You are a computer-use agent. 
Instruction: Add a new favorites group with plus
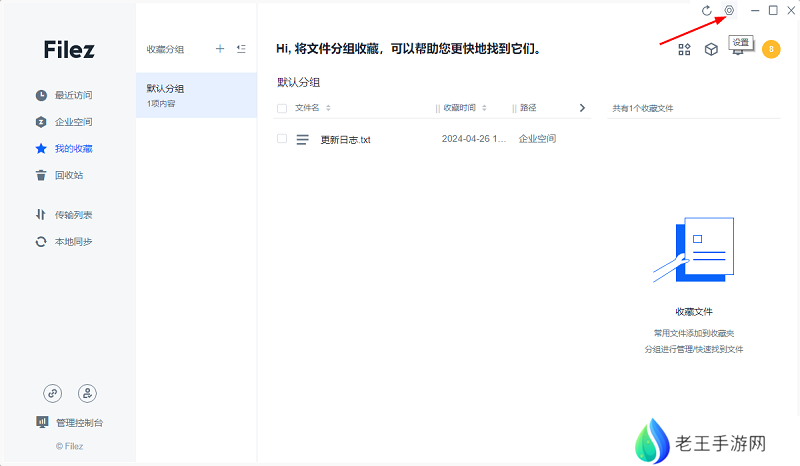pyautogui.click(x=220, y=49)
